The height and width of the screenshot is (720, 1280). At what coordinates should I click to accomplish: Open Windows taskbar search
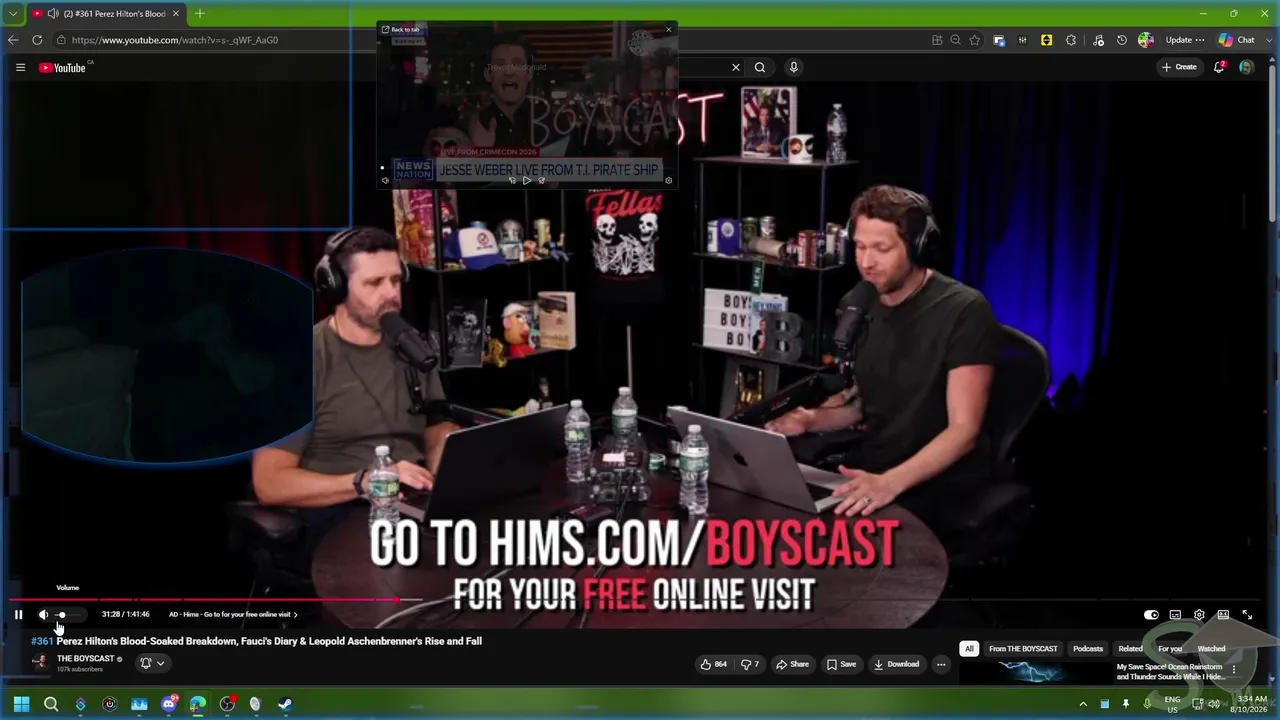pos(51,704)
